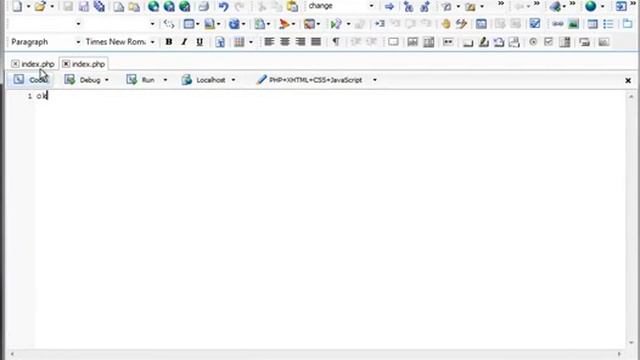Image resolution: width=640 pixels, height=360 pixels.
Task: Toggle bold formatting
Action: click(169, 42)
